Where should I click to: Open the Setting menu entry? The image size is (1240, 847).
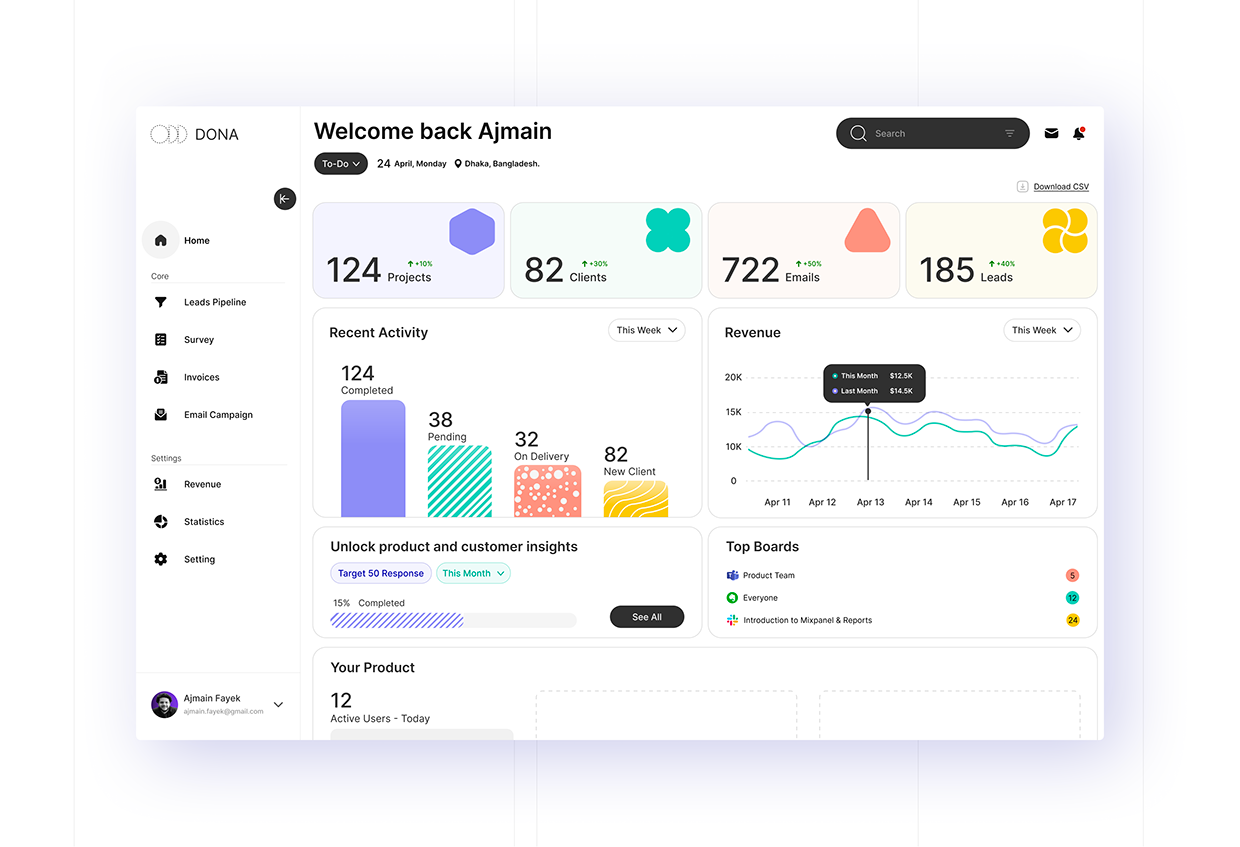(x=199, y=559)
